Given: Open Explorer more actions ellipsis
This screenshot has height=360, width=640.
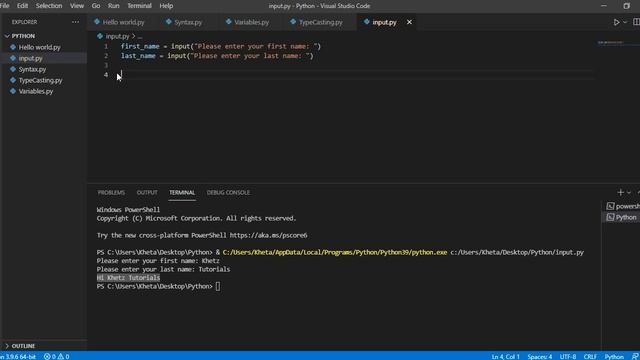Looking at the screenshot, I should coord(76,22).
